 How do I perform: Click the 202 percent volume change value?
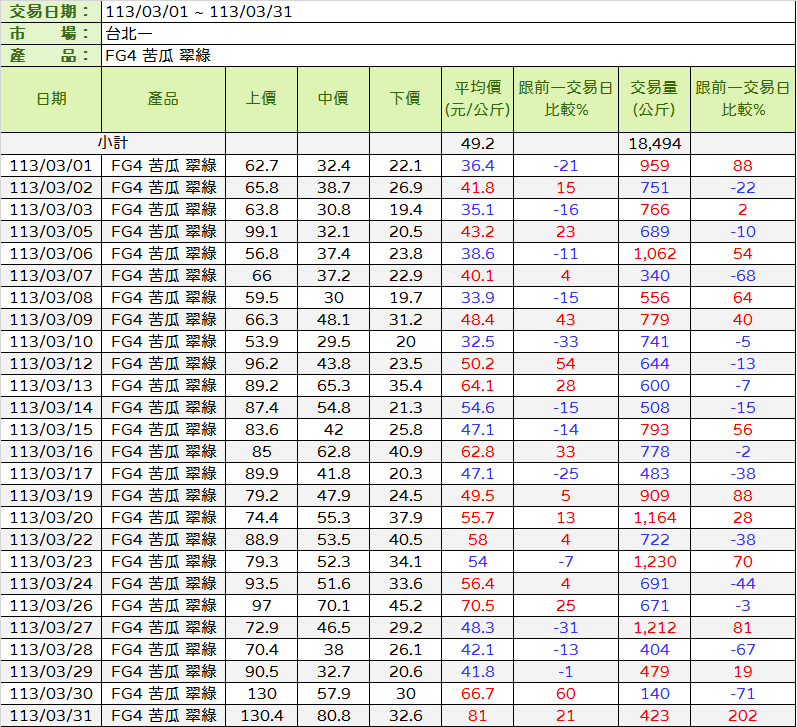pyautogui.click(x=742, y=715)
